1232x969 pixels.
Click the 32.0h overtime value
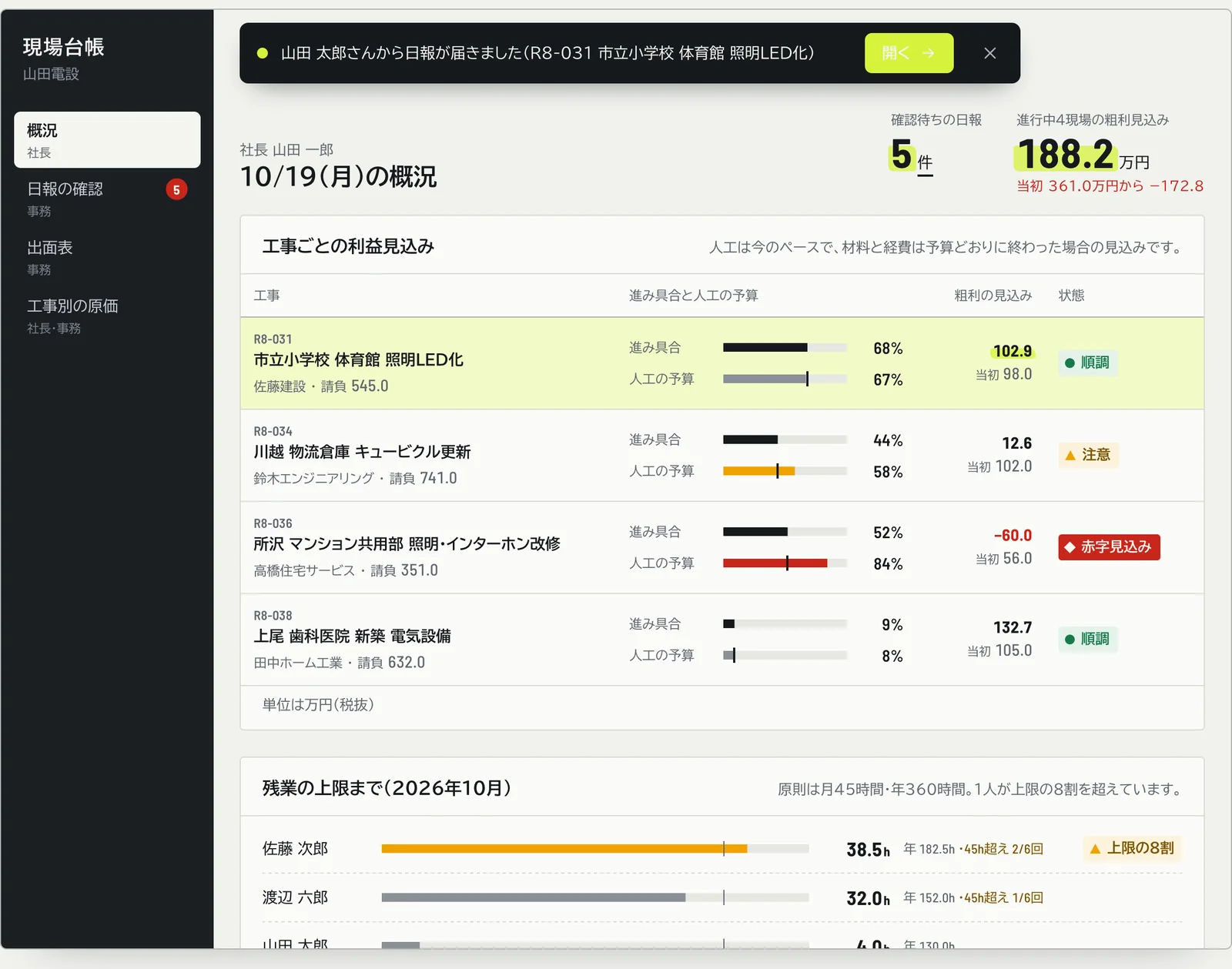(x=868, y=898)
